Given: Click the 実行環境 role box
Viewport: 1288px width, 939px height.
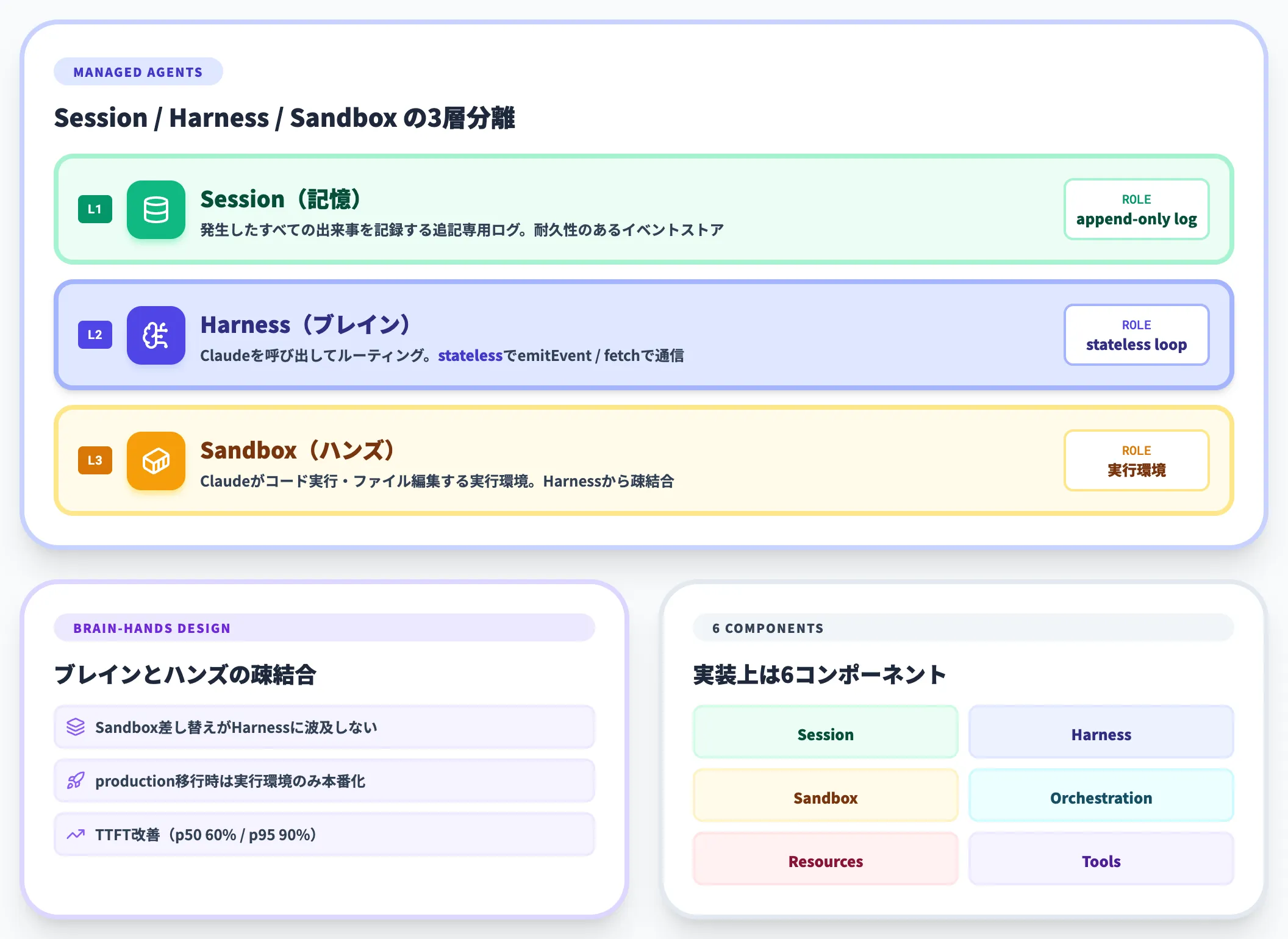Looking at the screenshot, I should pyautogui.click(x=1137, y=460).
